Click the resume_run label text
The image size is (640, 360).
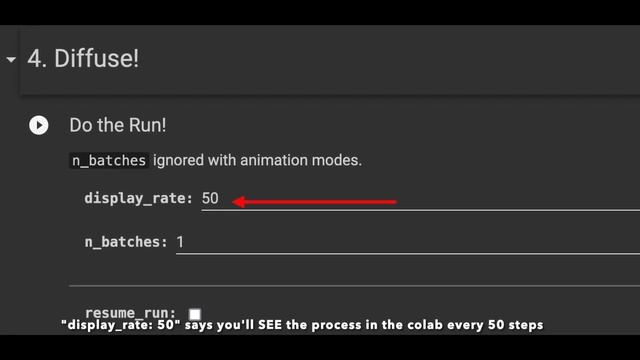pyautogui.click(x=130, y=313)
